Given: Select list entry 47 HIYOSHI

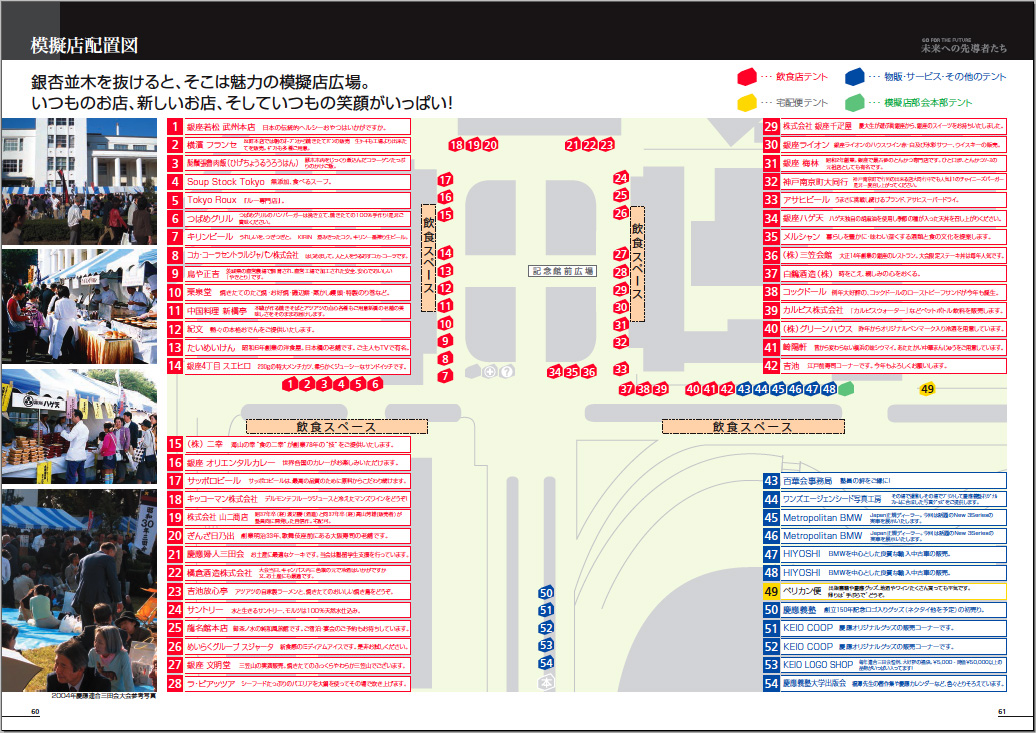Looking at the screenshot, I should [885, 554].
